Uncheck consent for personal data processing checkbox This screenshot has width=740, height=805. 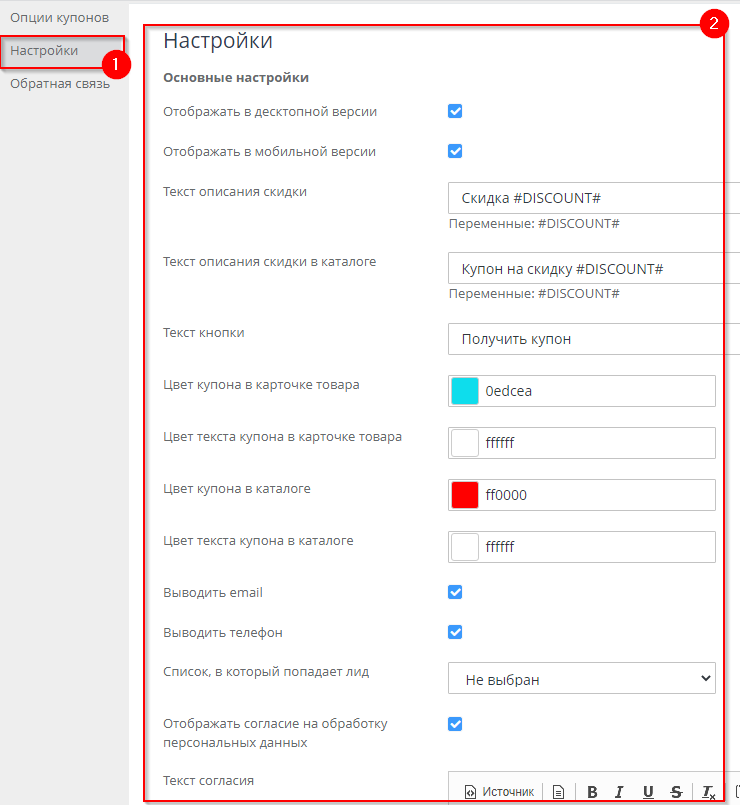(455, 724)
